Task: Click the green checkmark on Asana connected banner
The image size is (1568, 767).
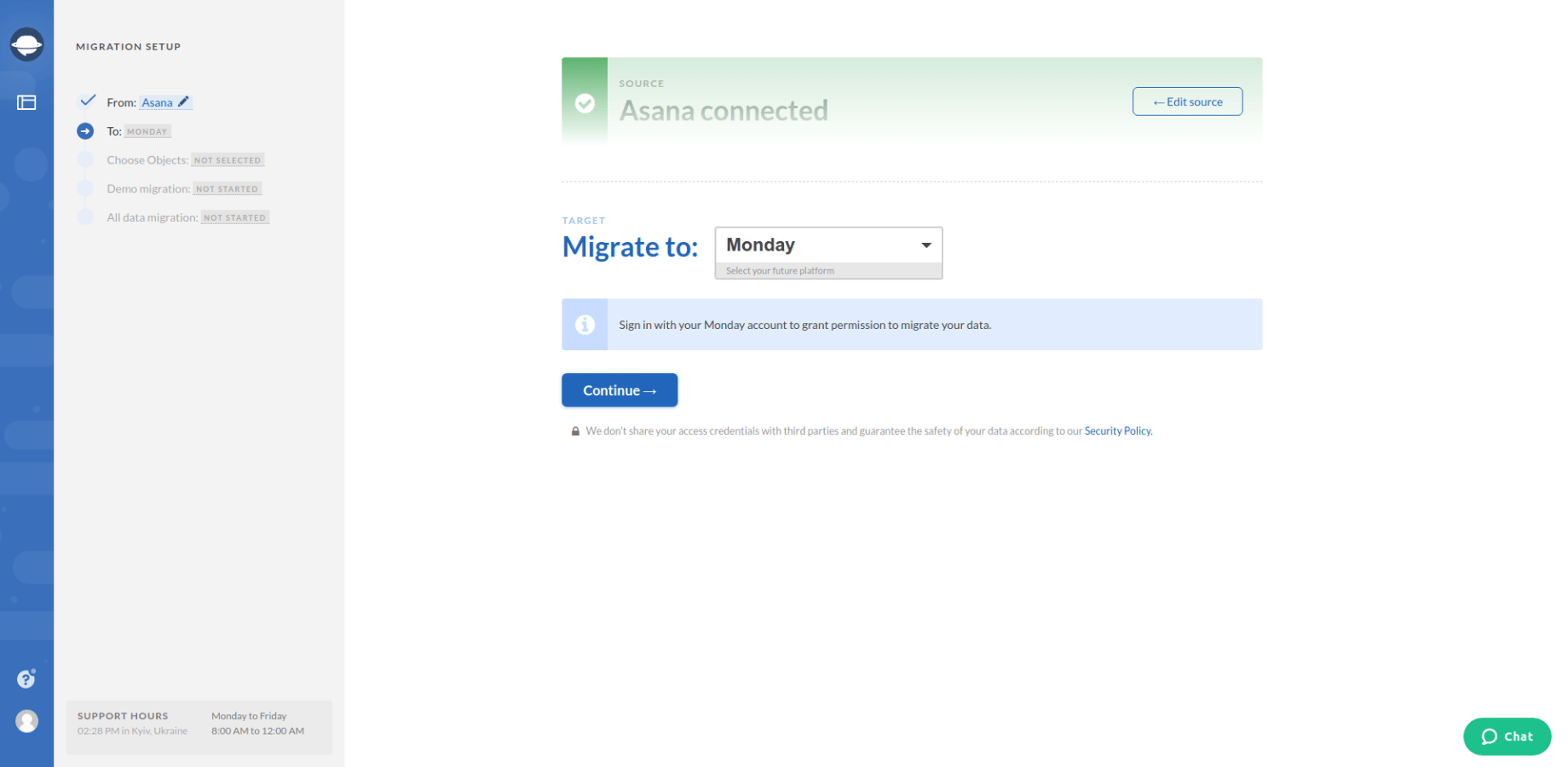Action: (x=585, y=103)
